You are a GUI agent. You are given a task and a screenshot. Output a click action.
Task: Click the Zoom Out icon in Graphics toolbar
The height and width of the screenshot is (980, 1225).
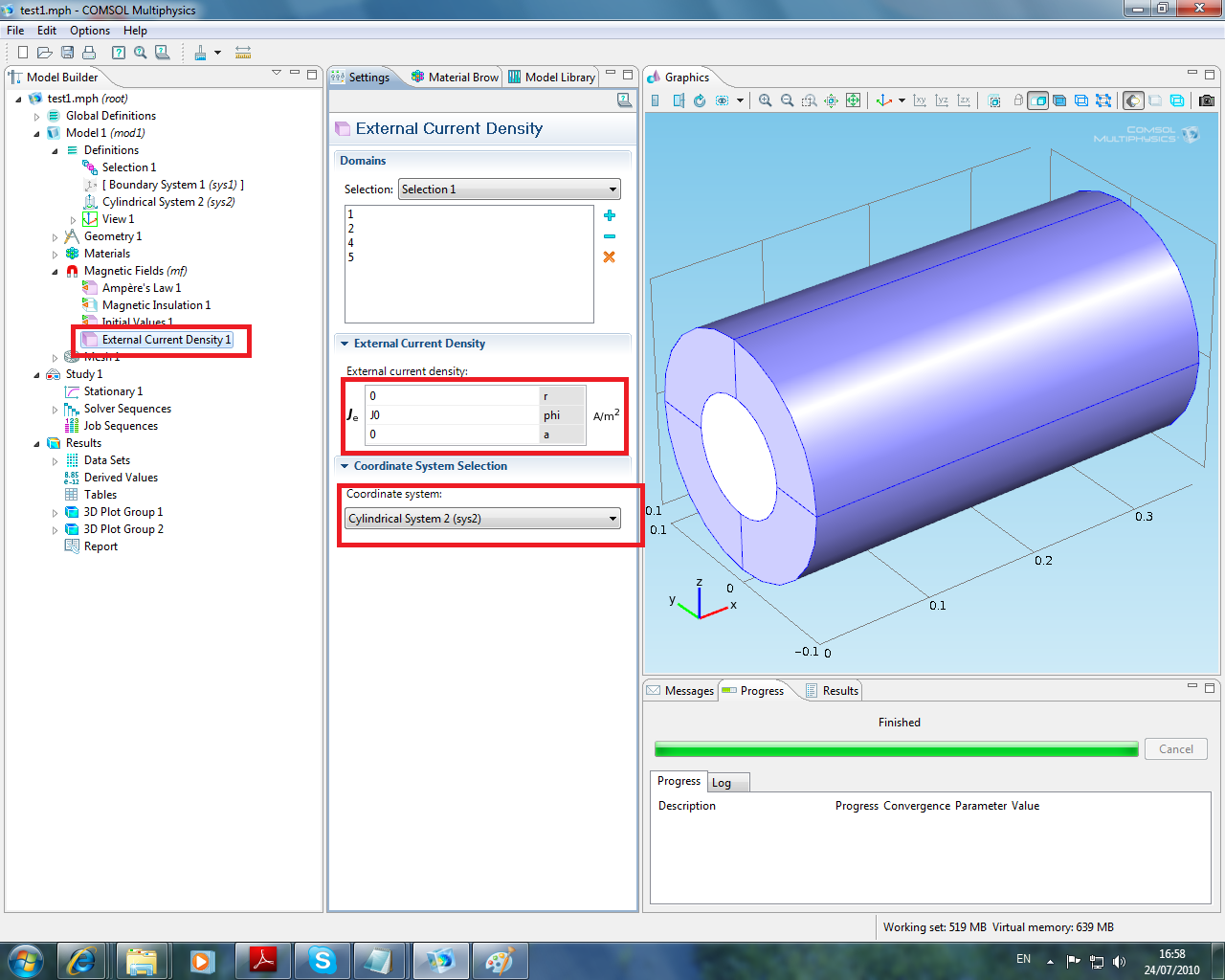788,100
